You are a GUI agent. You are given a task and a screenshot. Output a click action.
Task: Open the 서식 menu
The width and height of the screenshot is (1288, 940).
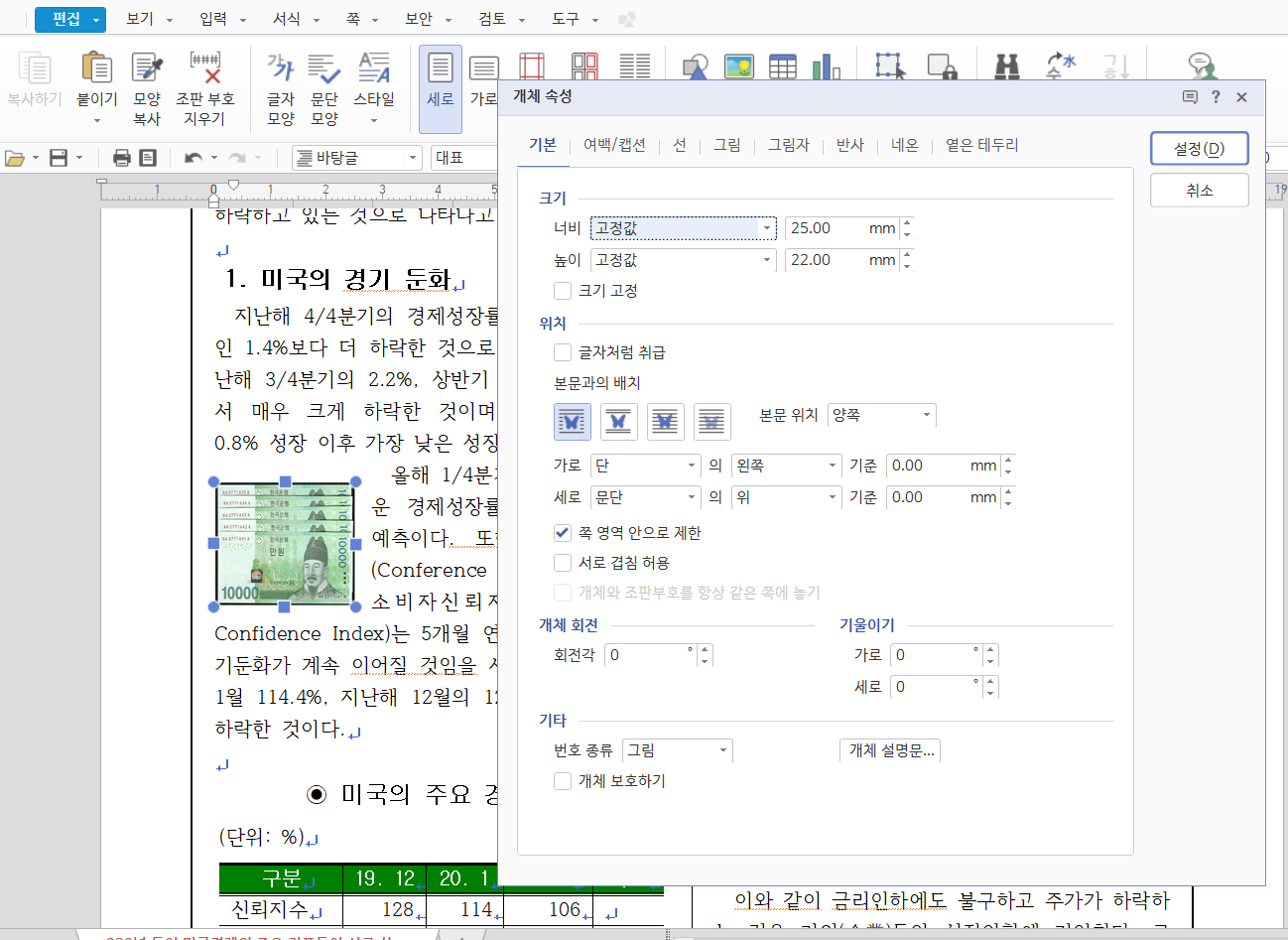point(295,19)
